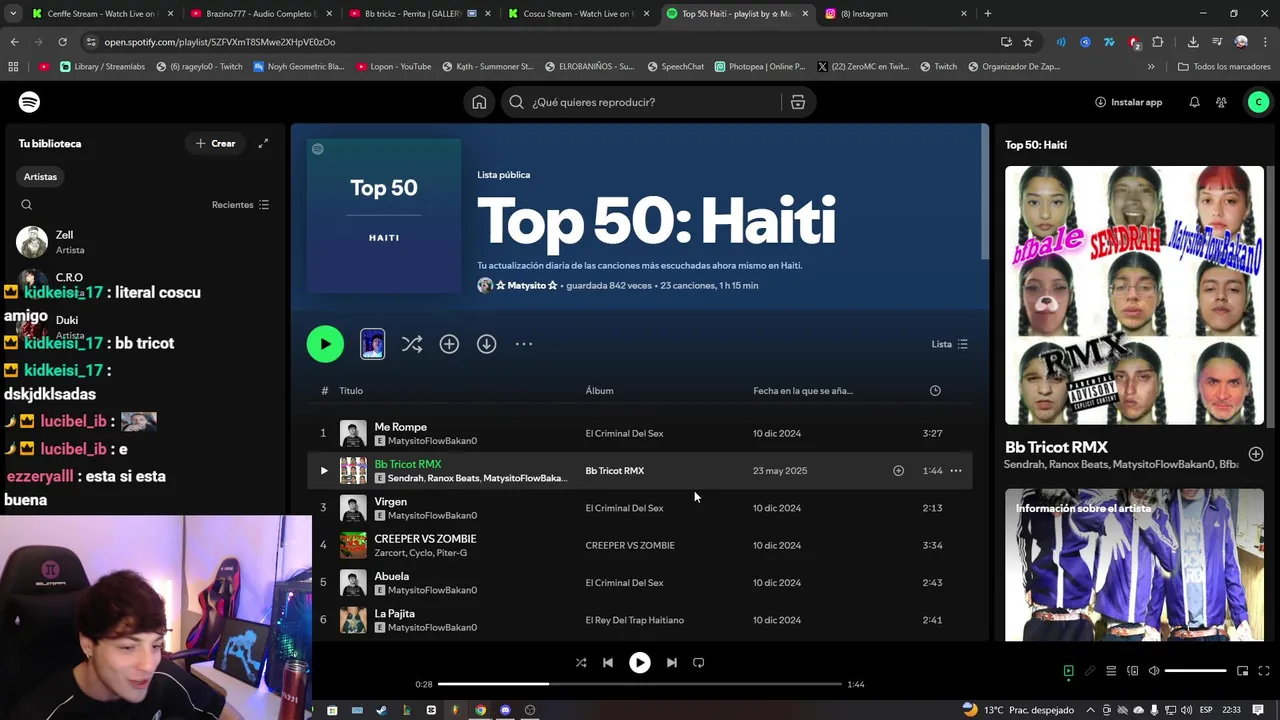Screen dimensions: 1280x720
Task: Open more options for the playlist
Action: tap(524, 344)
